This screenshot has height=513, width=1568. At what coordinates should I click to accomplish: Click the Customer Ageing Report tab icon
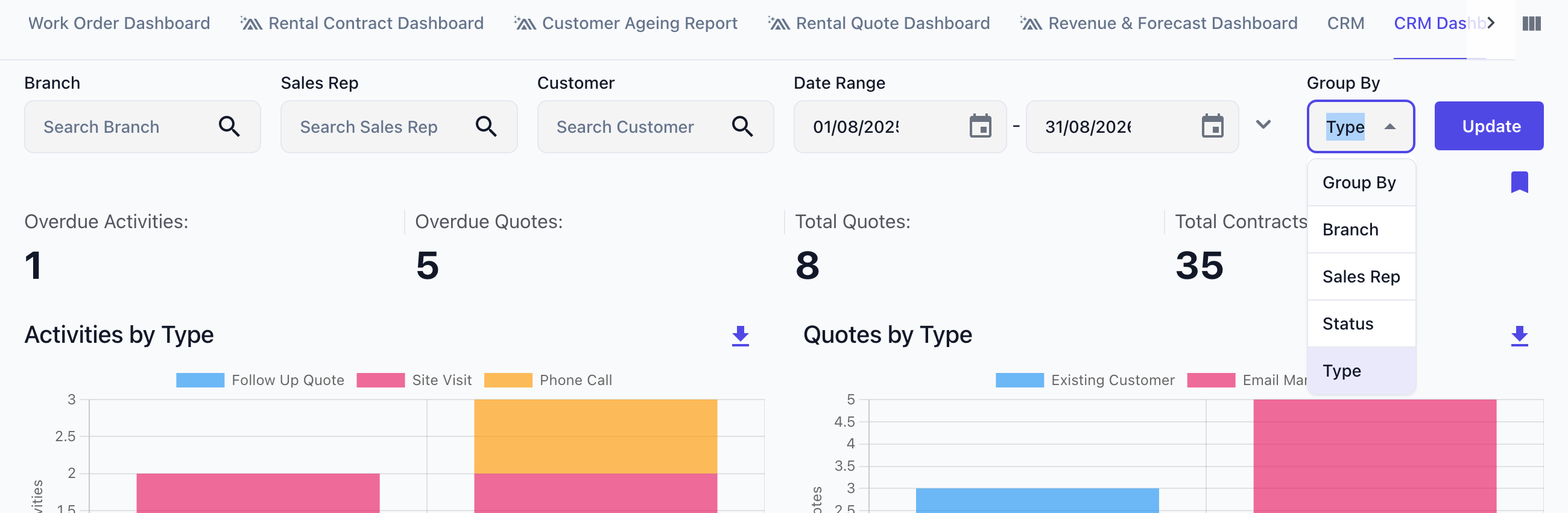coord(525,23)
